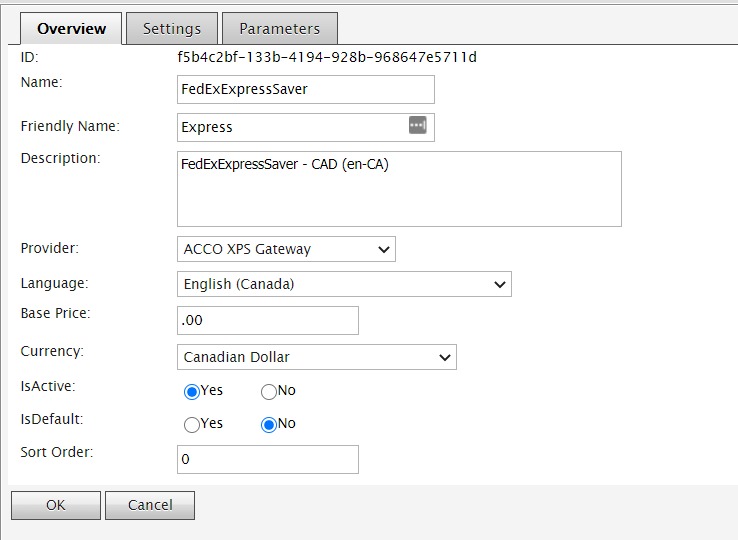Open the Parameters tab
The height and width of the screenshot is (540, 738).
click(279, 28)
